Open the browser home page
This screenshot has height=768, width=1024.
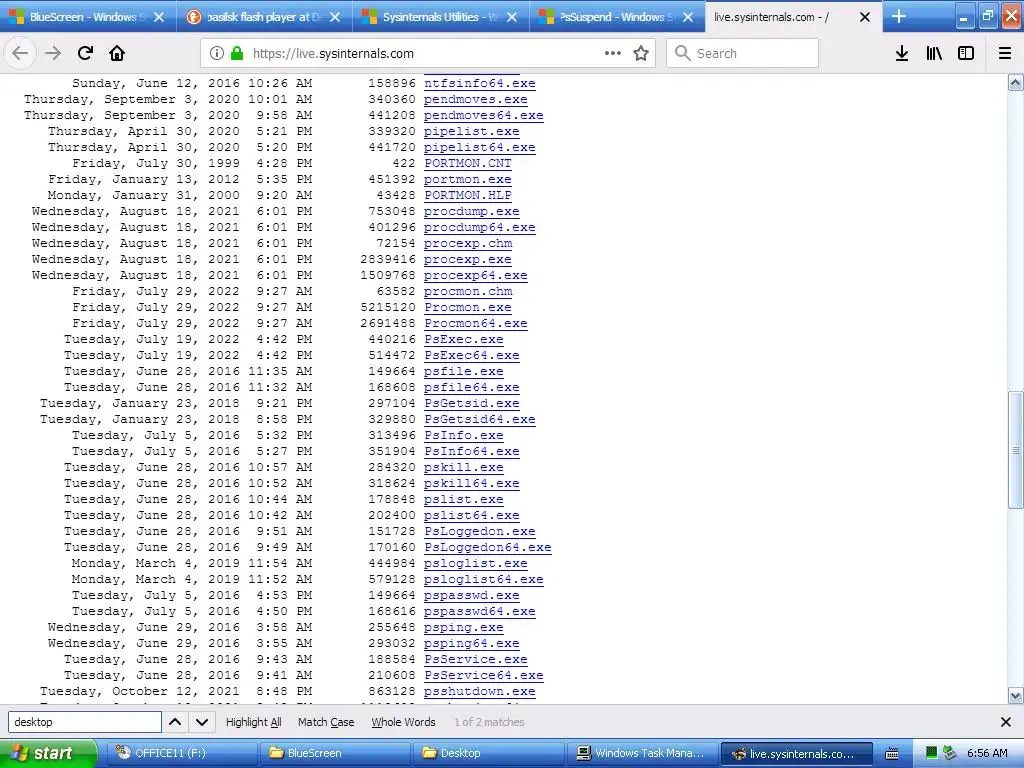117,54
